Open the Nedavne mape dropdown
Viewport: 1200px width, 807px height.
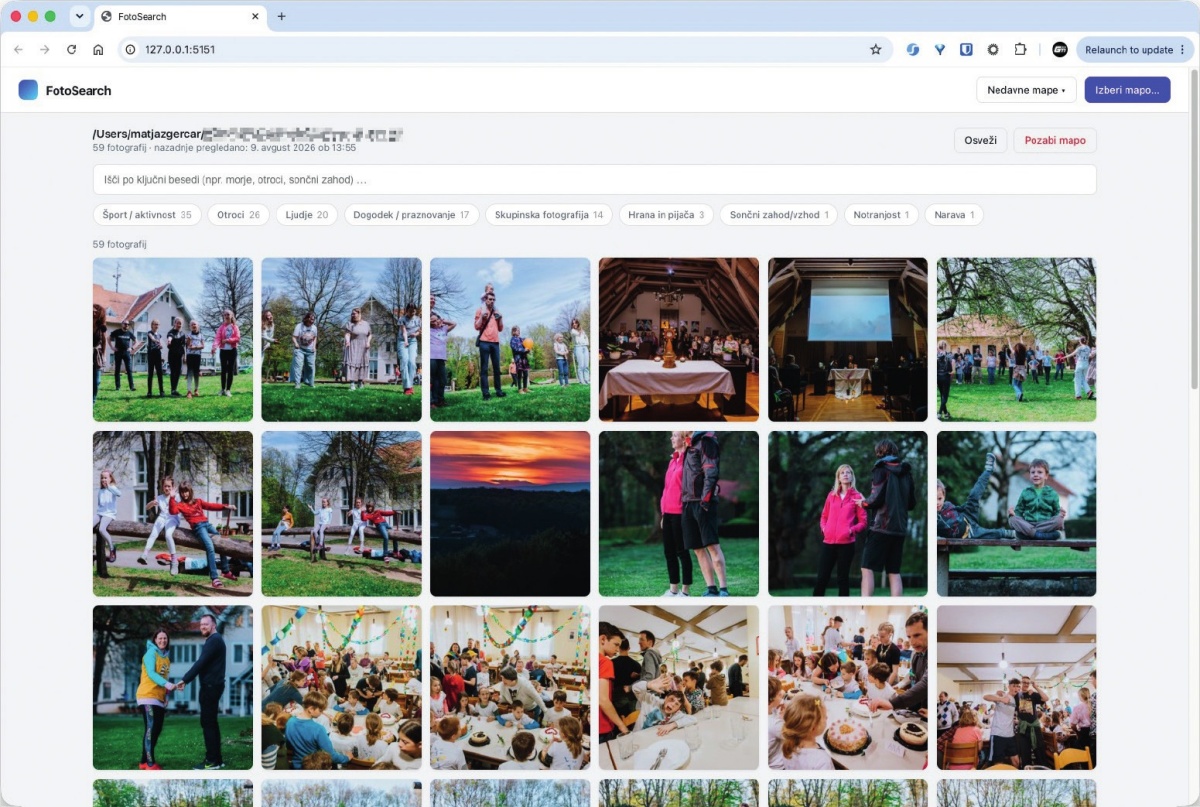click(x=1026, y=90)
